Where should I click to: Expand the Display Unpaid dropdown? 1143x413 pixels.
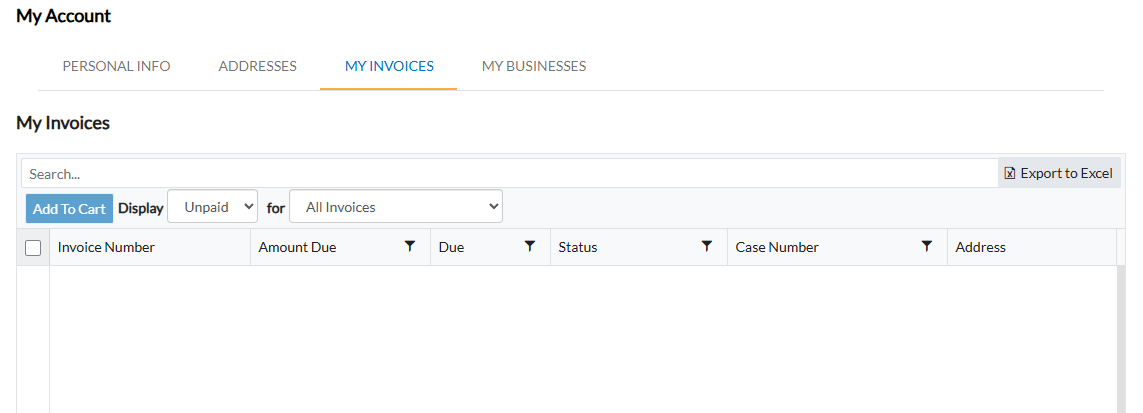click(212, 207)
